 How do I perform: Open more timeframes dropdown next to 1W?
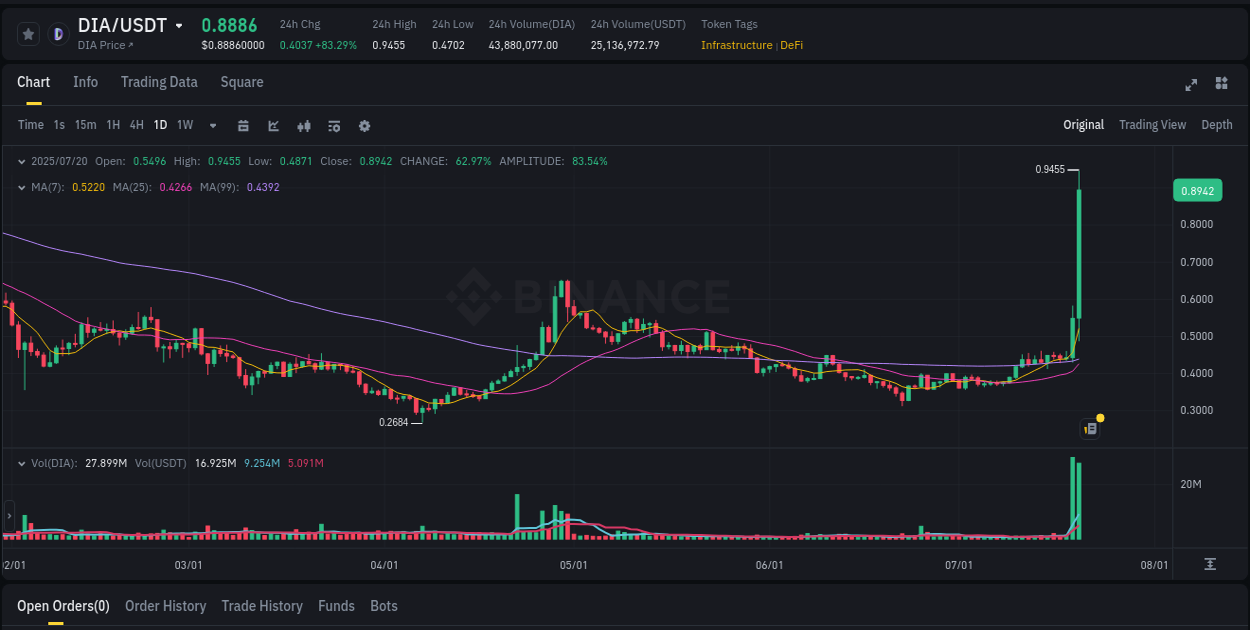[x=212, y=126]
